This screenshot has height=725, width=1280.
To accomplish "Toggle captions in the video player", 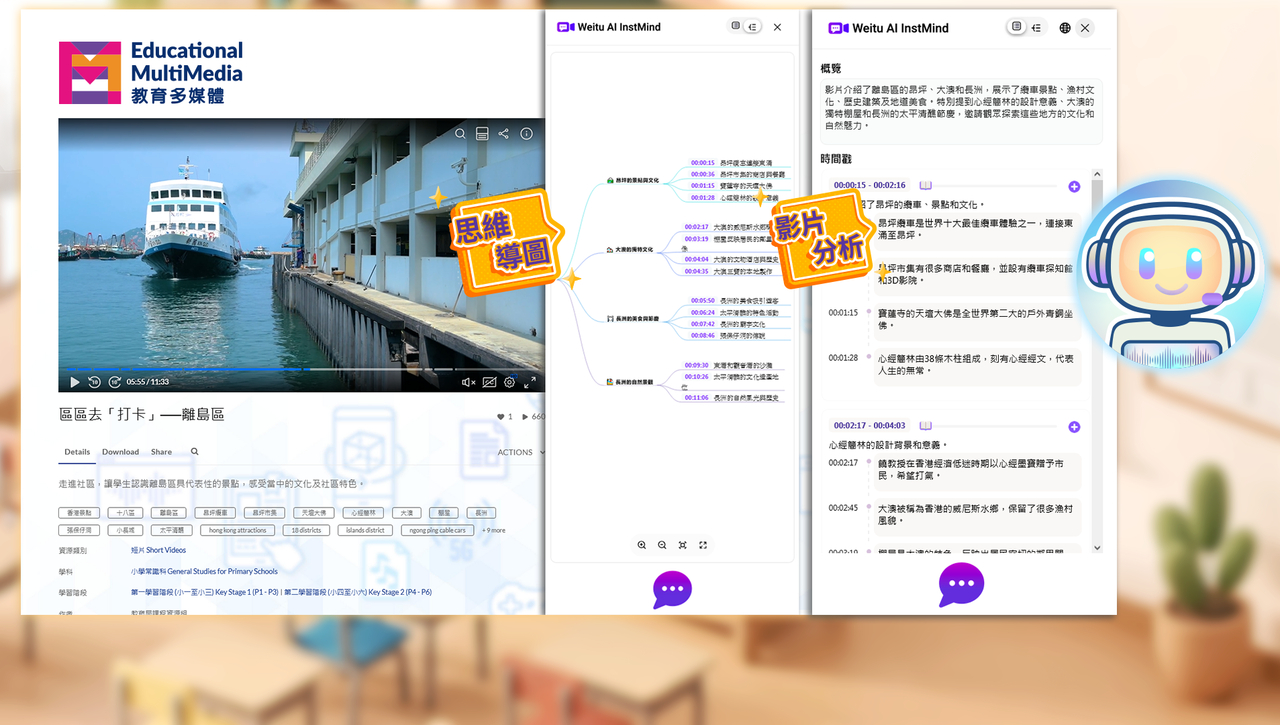I will [x=489, y=382].
